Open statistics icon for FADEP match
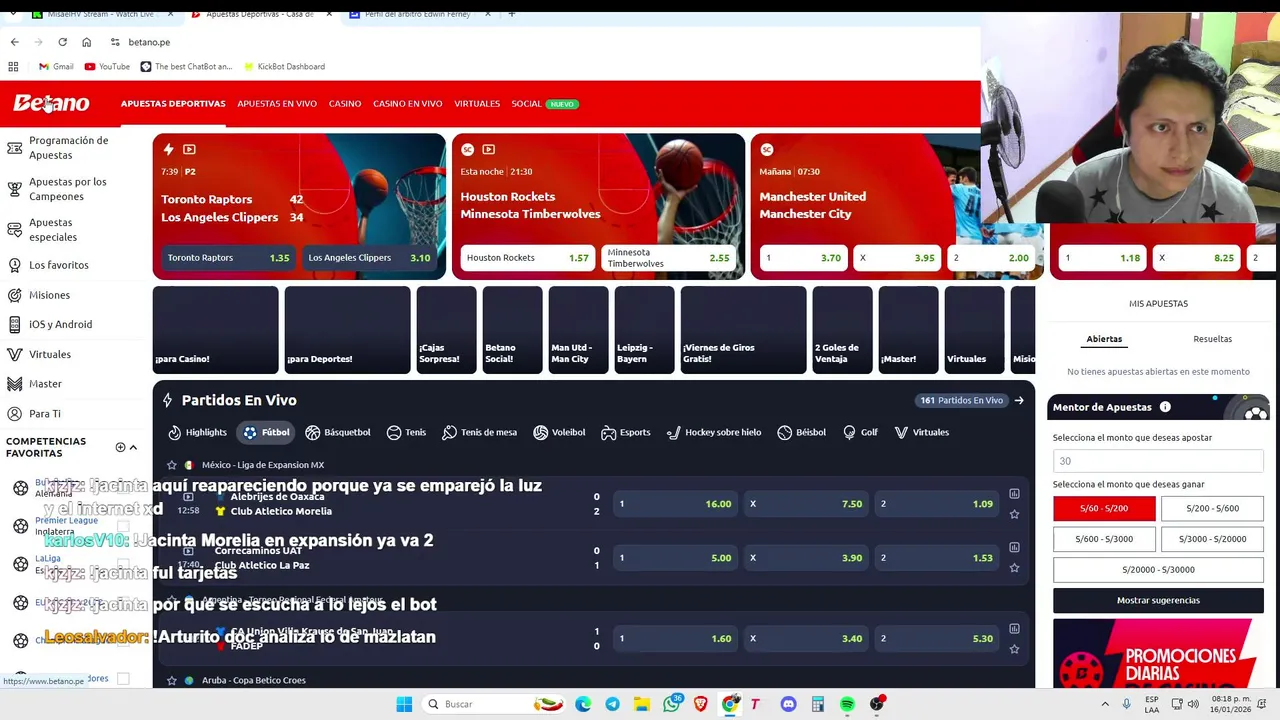Image resolution: width=1280 pixels, height=720 pixels. [x=1014, y=628]
